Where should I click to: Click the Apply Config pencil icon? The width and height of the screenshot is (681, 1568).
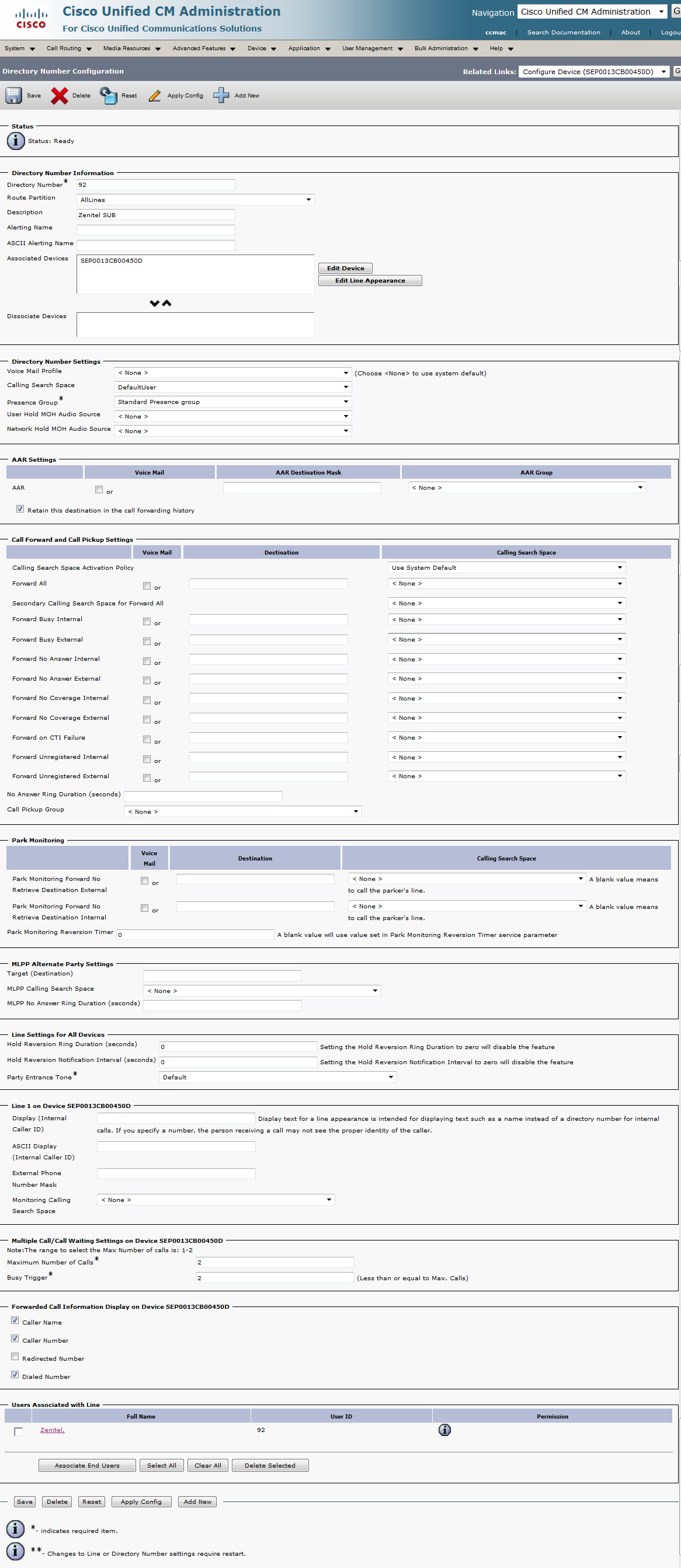(x=155, y=96)
